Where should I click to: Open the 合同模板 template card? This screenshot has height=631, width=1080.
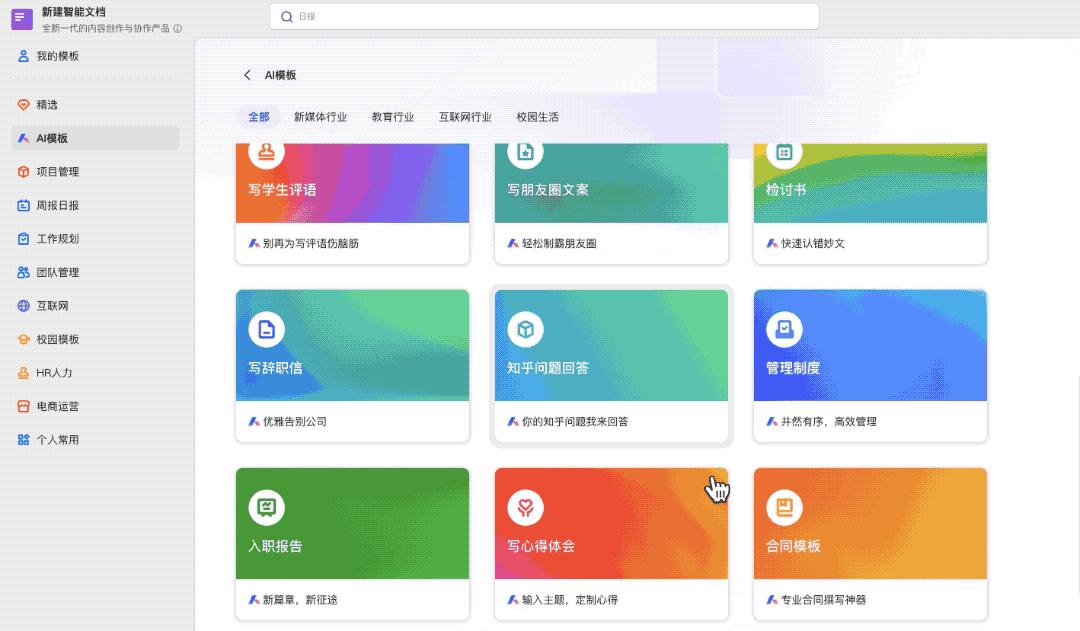pyautogui.click(x=871, y=544)
